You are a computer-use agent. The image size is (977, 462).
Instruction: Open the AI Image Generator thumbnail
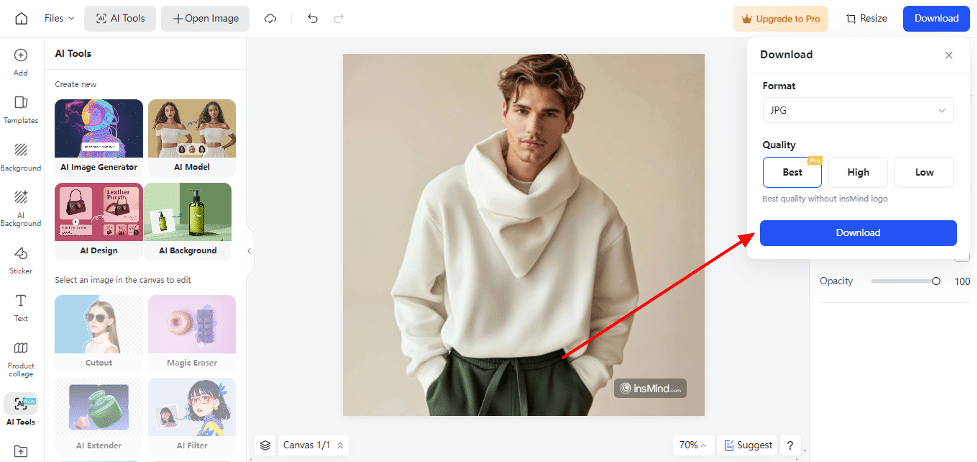98,135
